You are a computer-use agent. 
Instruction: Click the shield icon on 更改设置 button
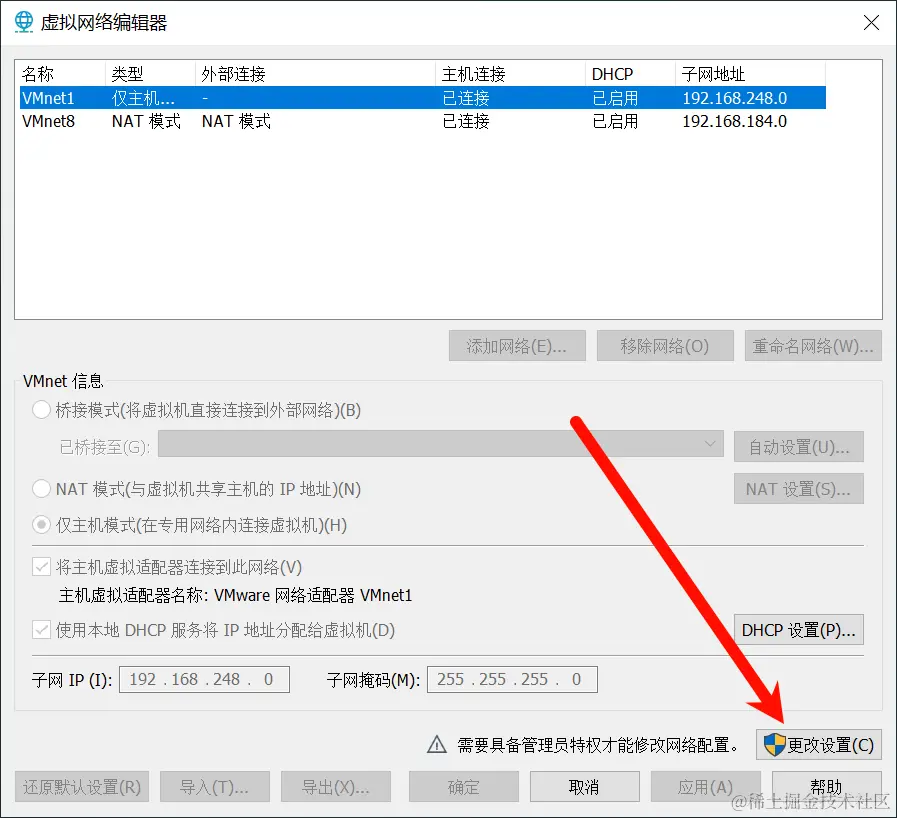[x=775, y=745]
